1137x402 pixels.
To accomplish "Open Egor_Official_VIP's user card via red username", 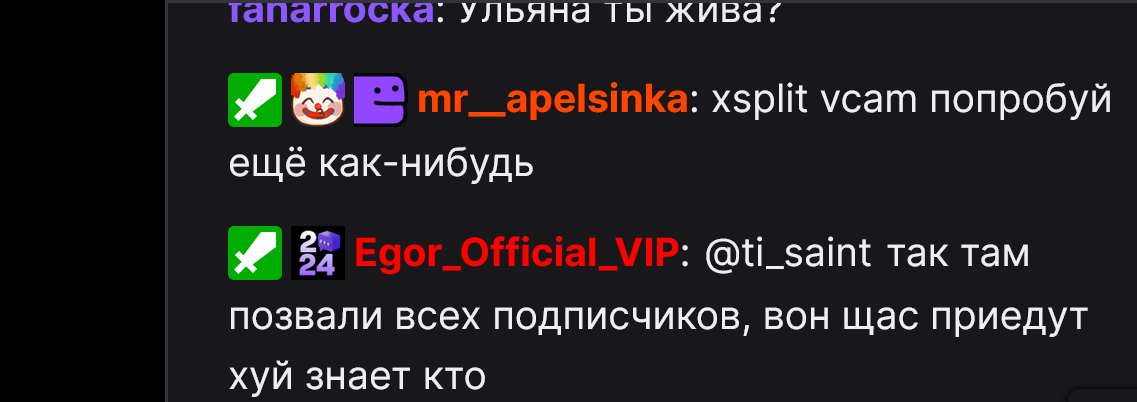I will [x=516, y=254].
